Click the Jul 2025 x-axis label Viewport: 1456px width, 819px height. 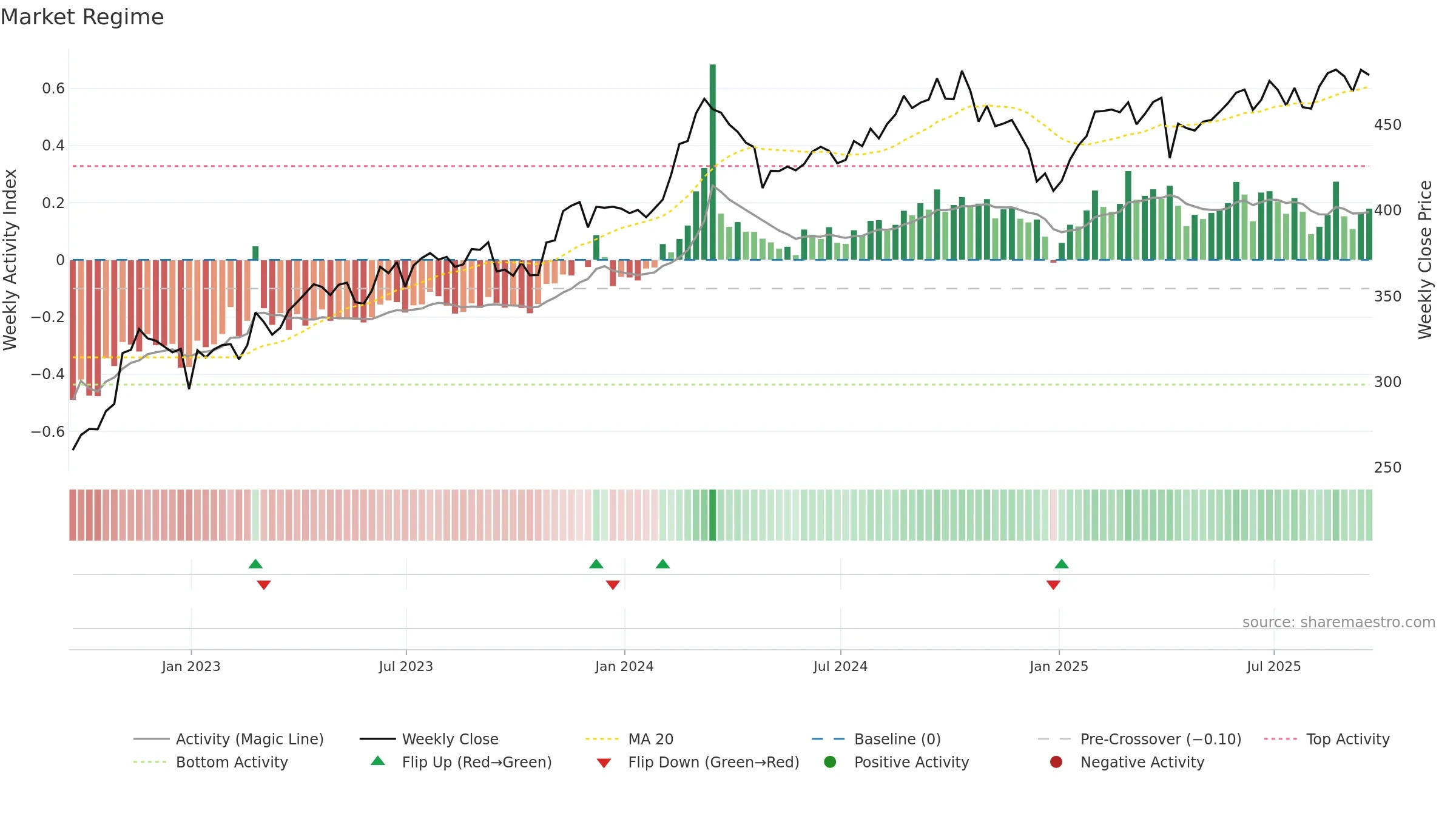click(x=1274, y=667)
